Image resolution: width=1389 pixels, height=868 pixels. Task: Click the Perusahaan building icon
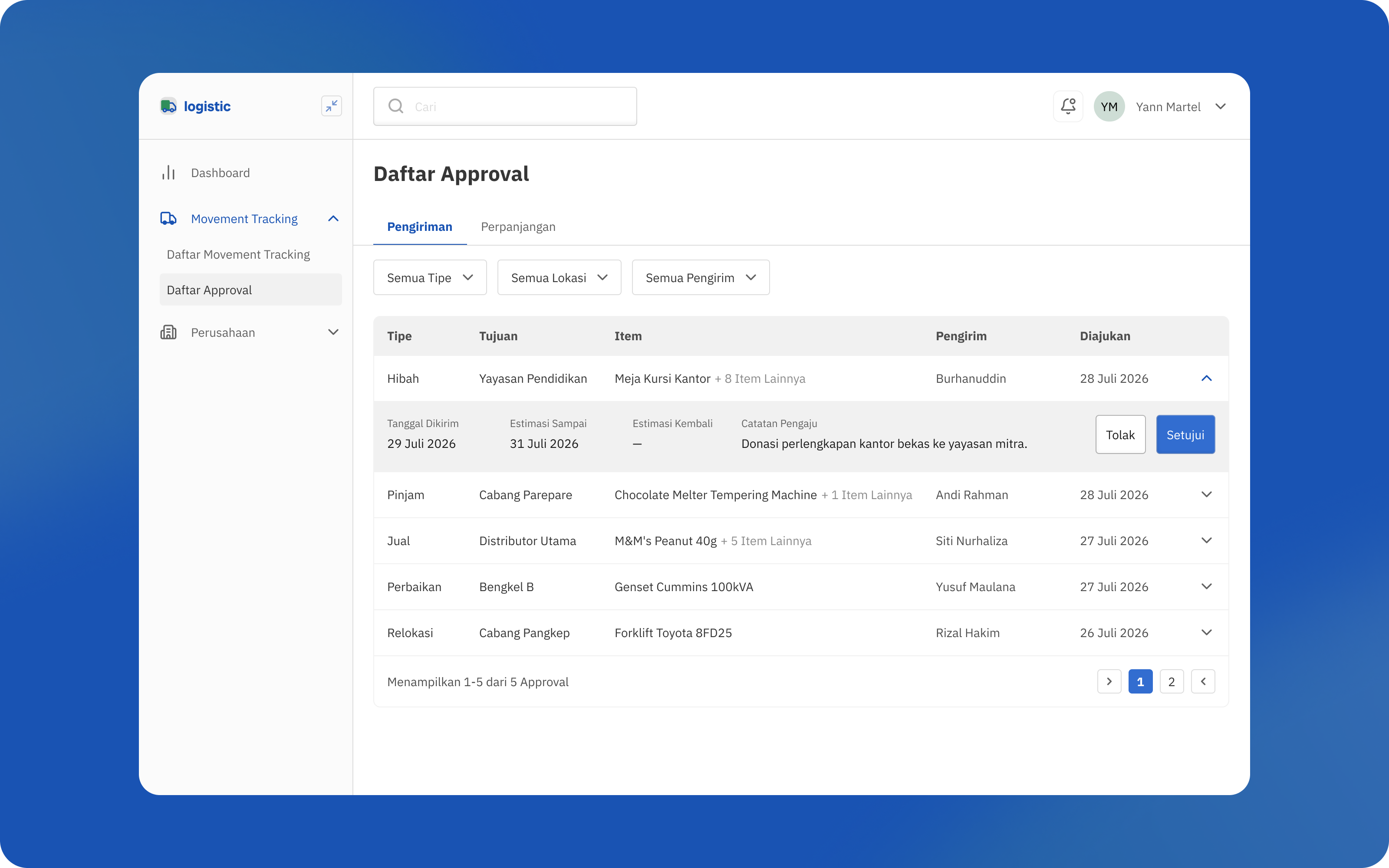coord(168,332)
